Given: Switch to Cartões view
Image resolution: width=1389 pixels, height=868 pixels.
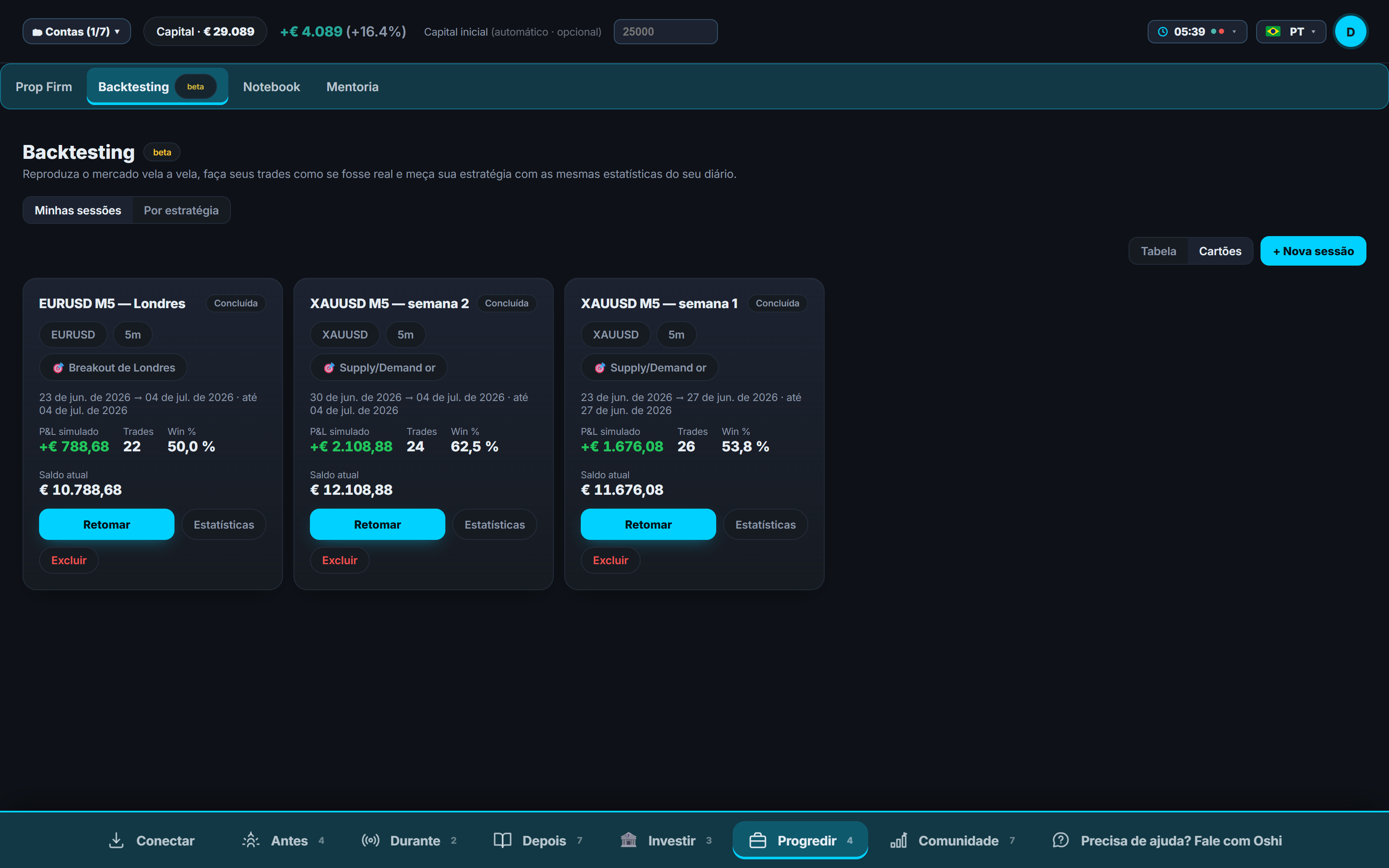Looking at the screenshot, I should (1220, 251).
